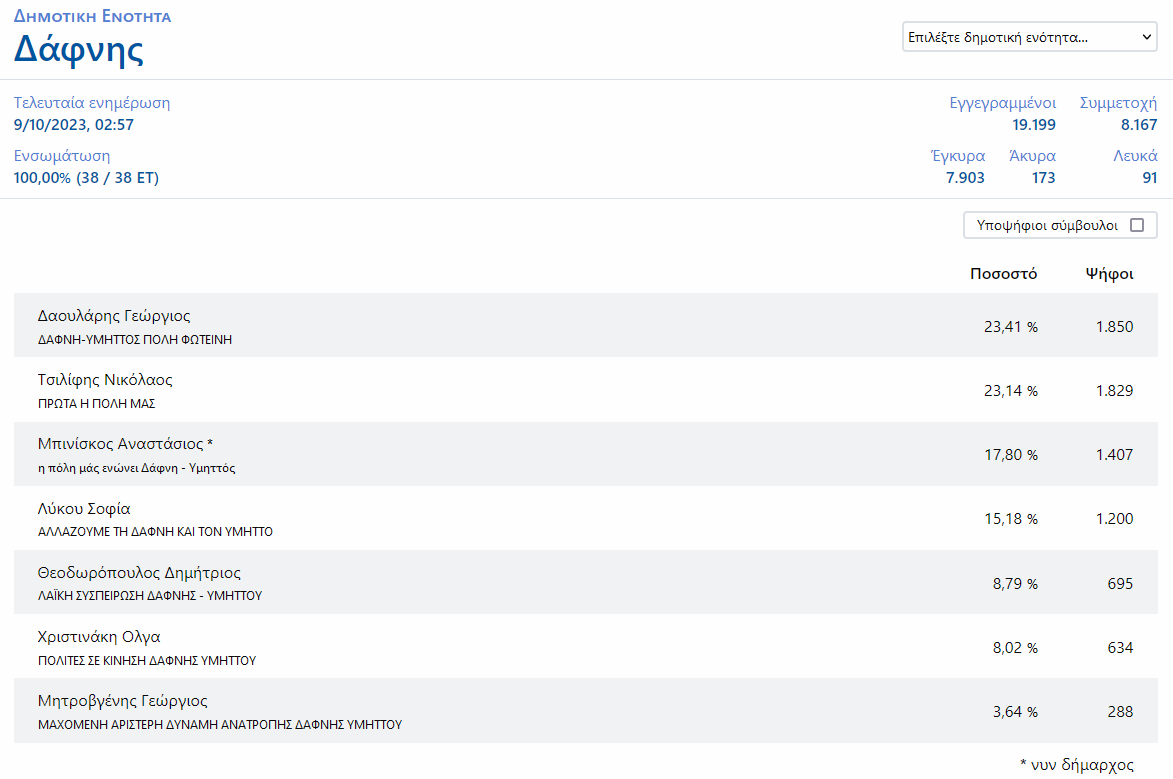Click the Συμμετοχή value 8.167

click(x=1139, y=125)
